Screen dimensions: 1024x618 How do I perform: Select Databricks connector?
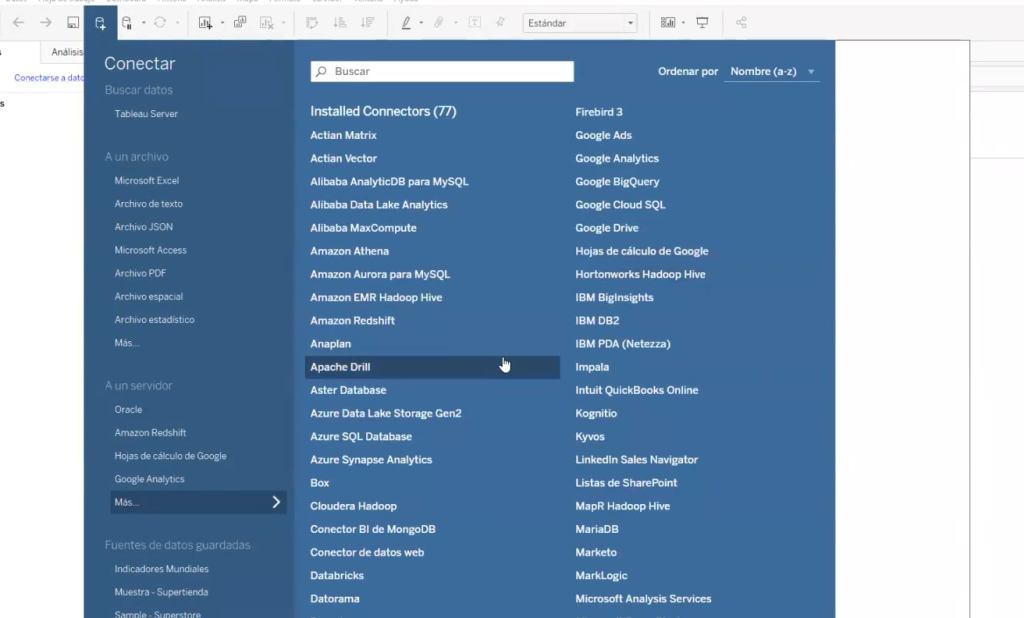(337, 576)
